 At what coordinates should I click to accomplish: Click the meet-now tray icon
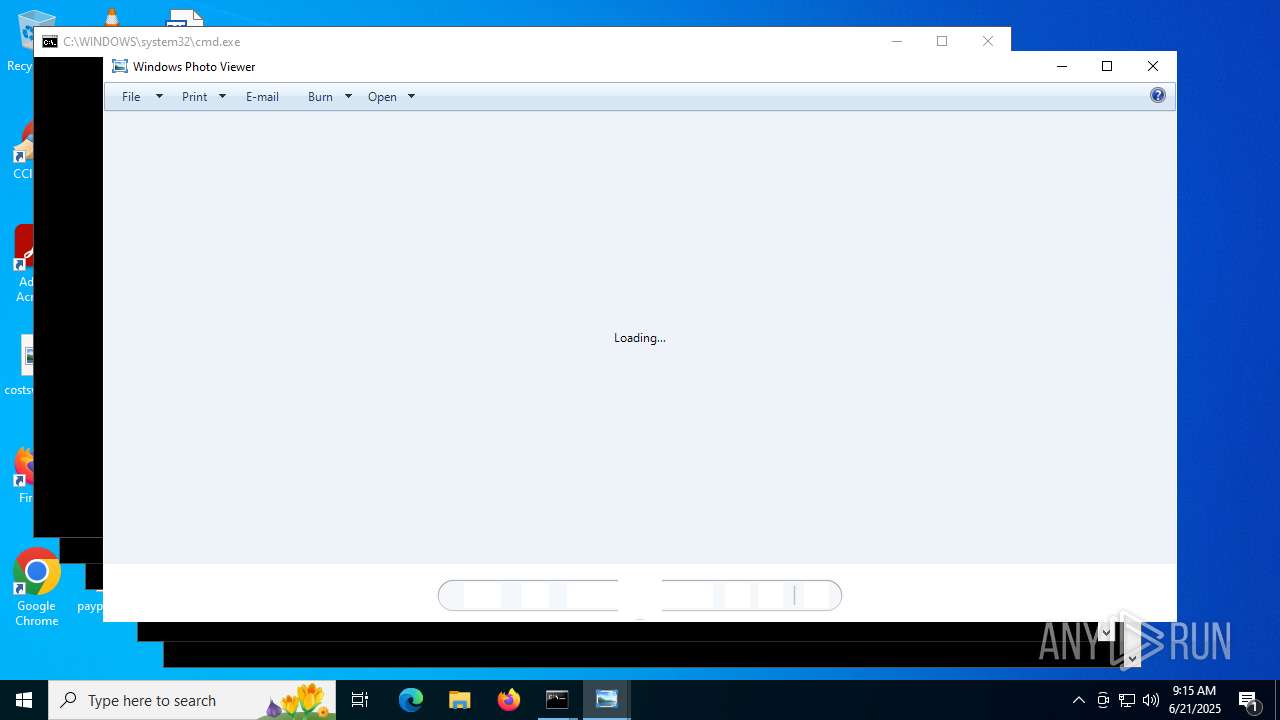pyautogui.click(x=1103, y=700)
